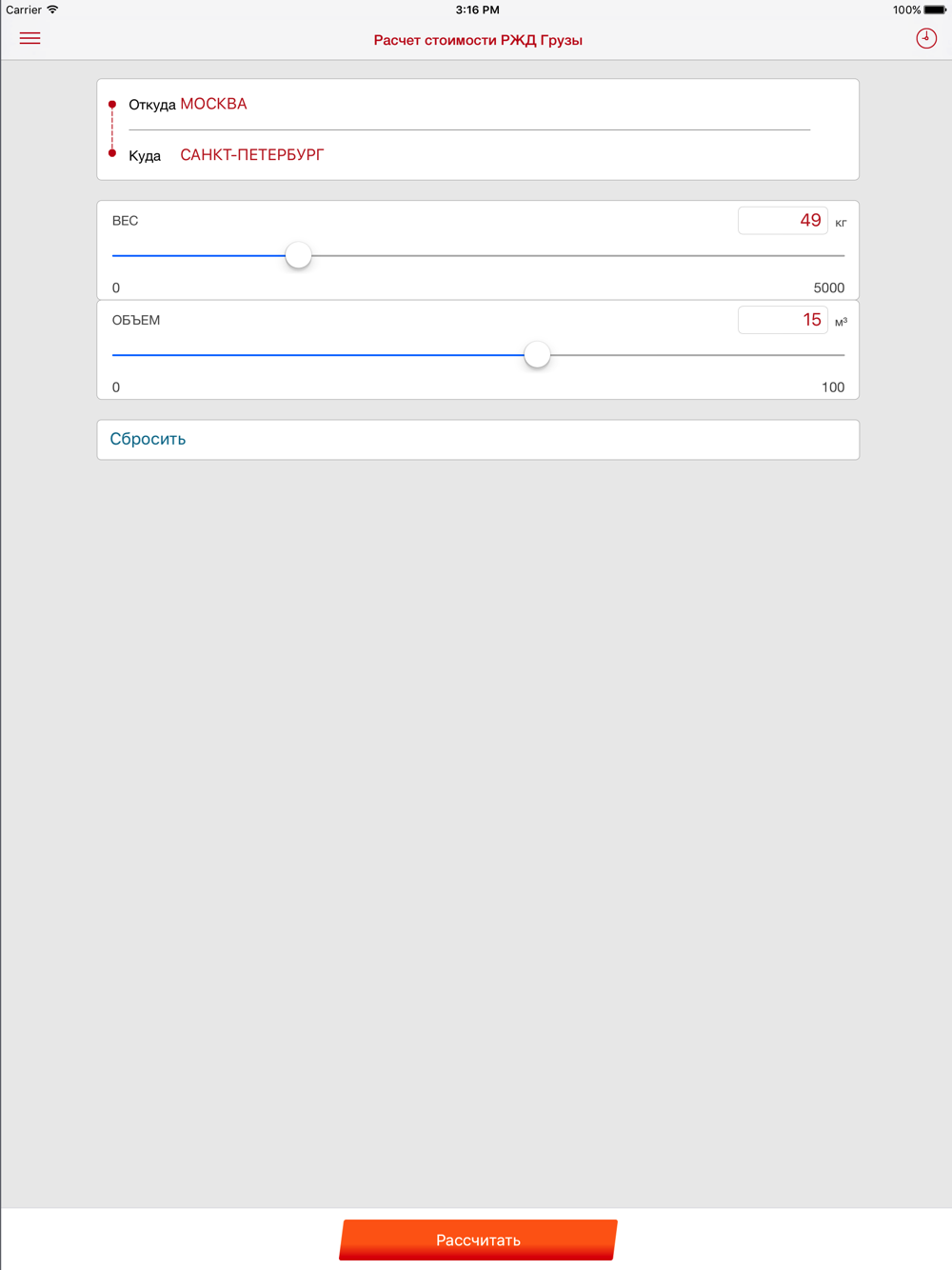Click the red origin dot marker
The image size is (952, 1270).
coord(112,104)
